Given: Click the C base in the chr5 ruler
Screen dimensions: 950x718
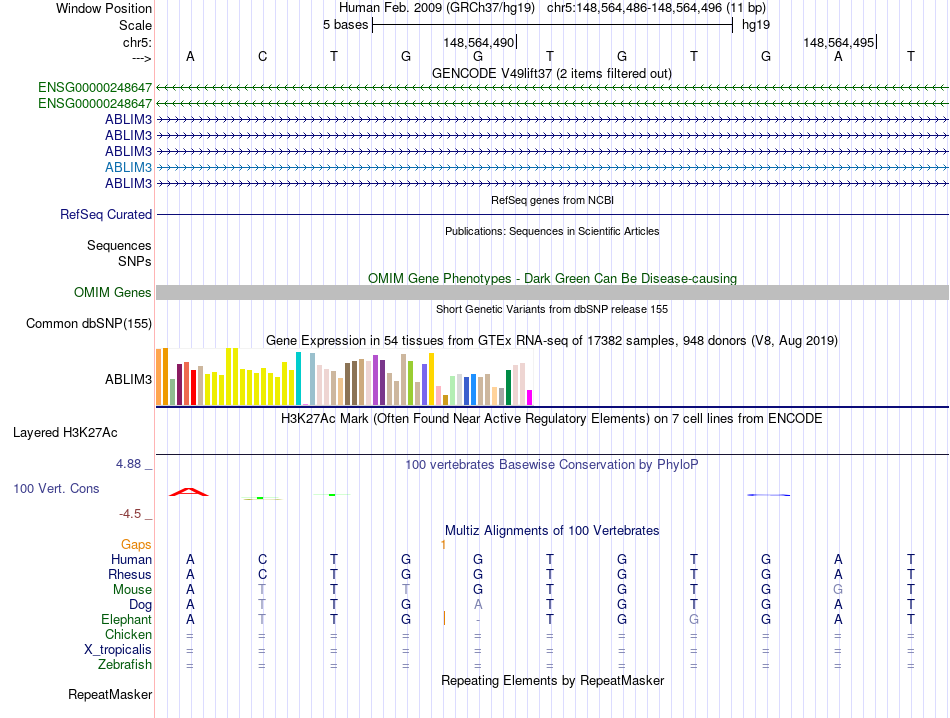Looking at the screenshot, I should point(262,56).
